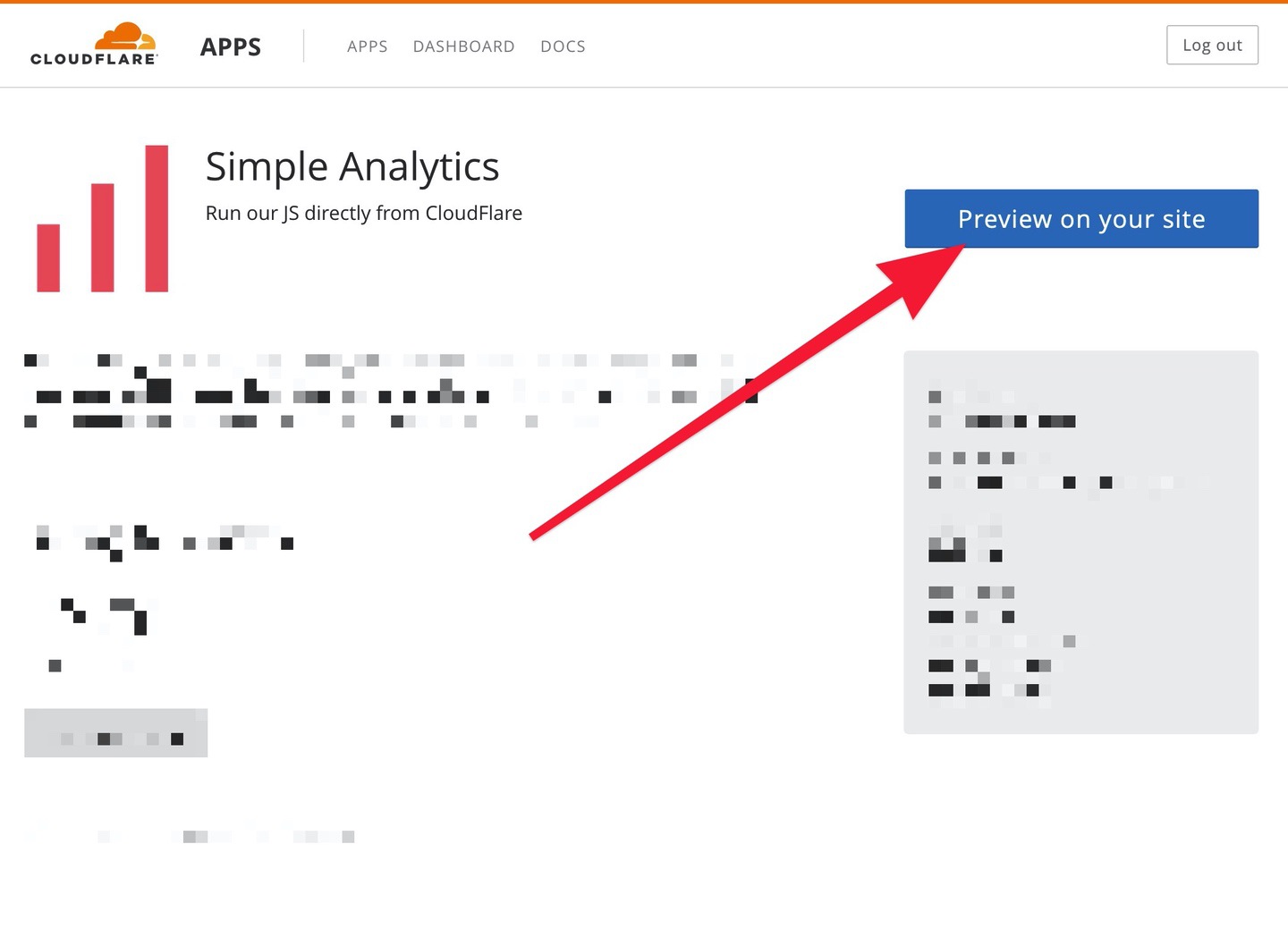Click the middle red bar in app logo
The width and height of the screenshot is (1288, 937).
click(x=103, y=237)
